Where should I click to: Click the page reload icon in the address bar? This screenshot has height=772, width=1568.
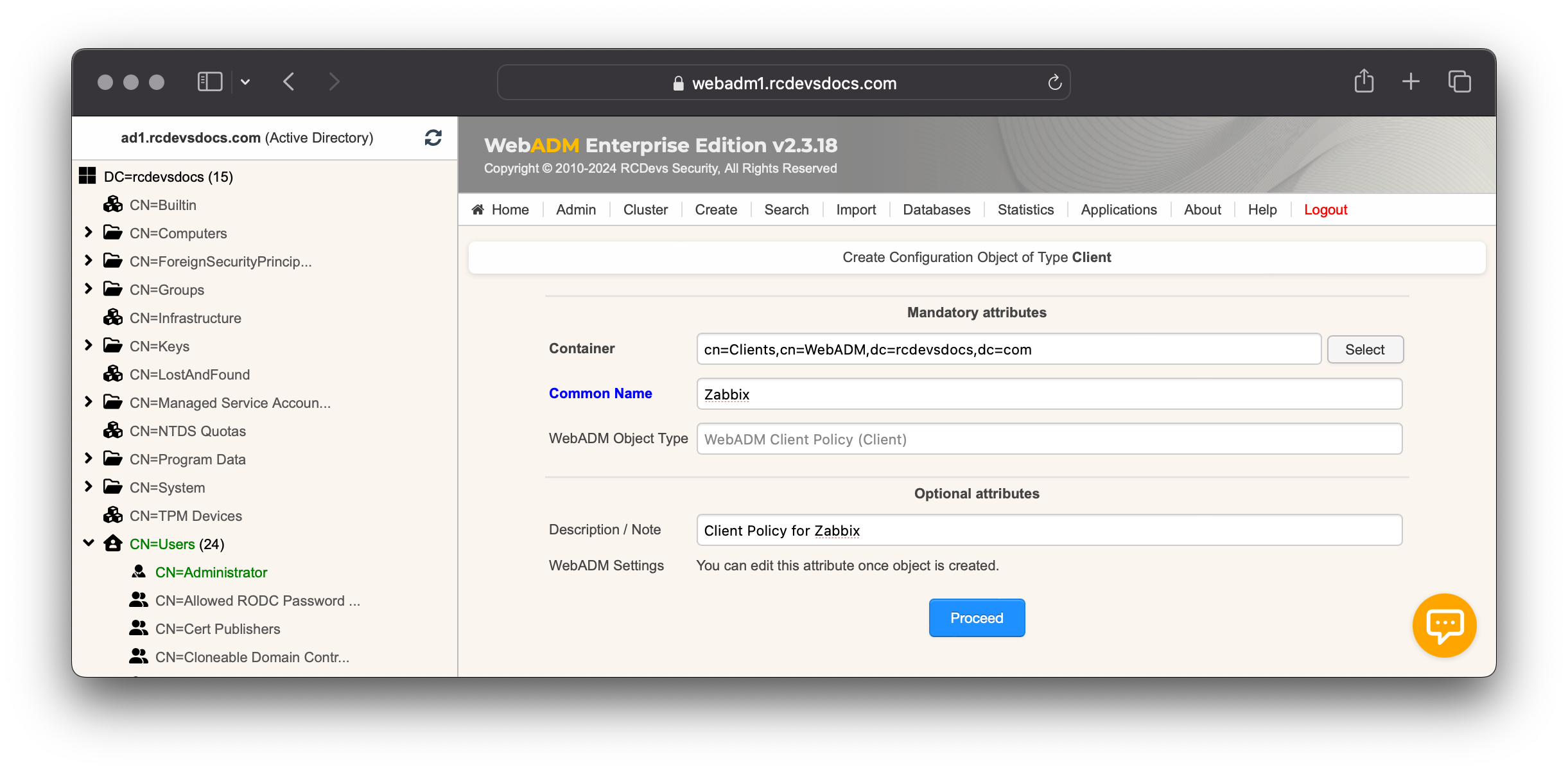[1054, 82]
